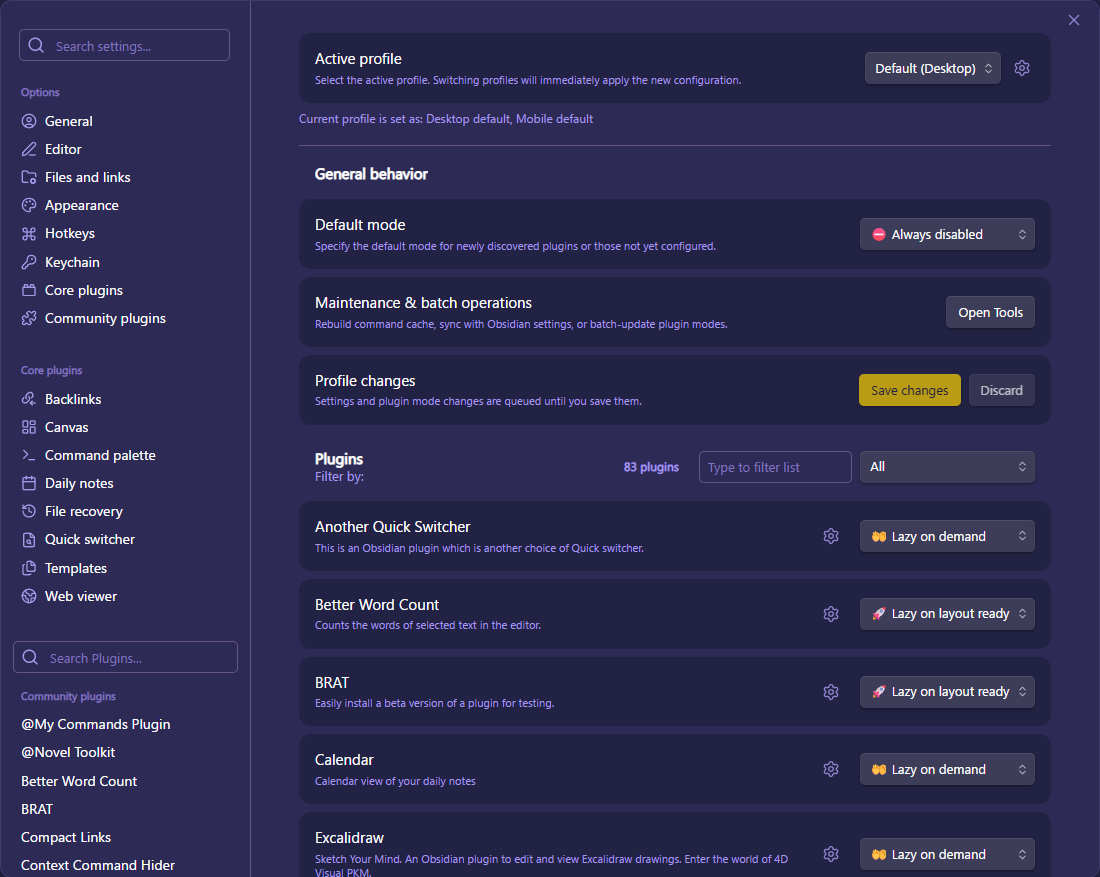The image size is (1100, 877).
Task: Click the Keychain key icon
Action: tap(29, 262)
